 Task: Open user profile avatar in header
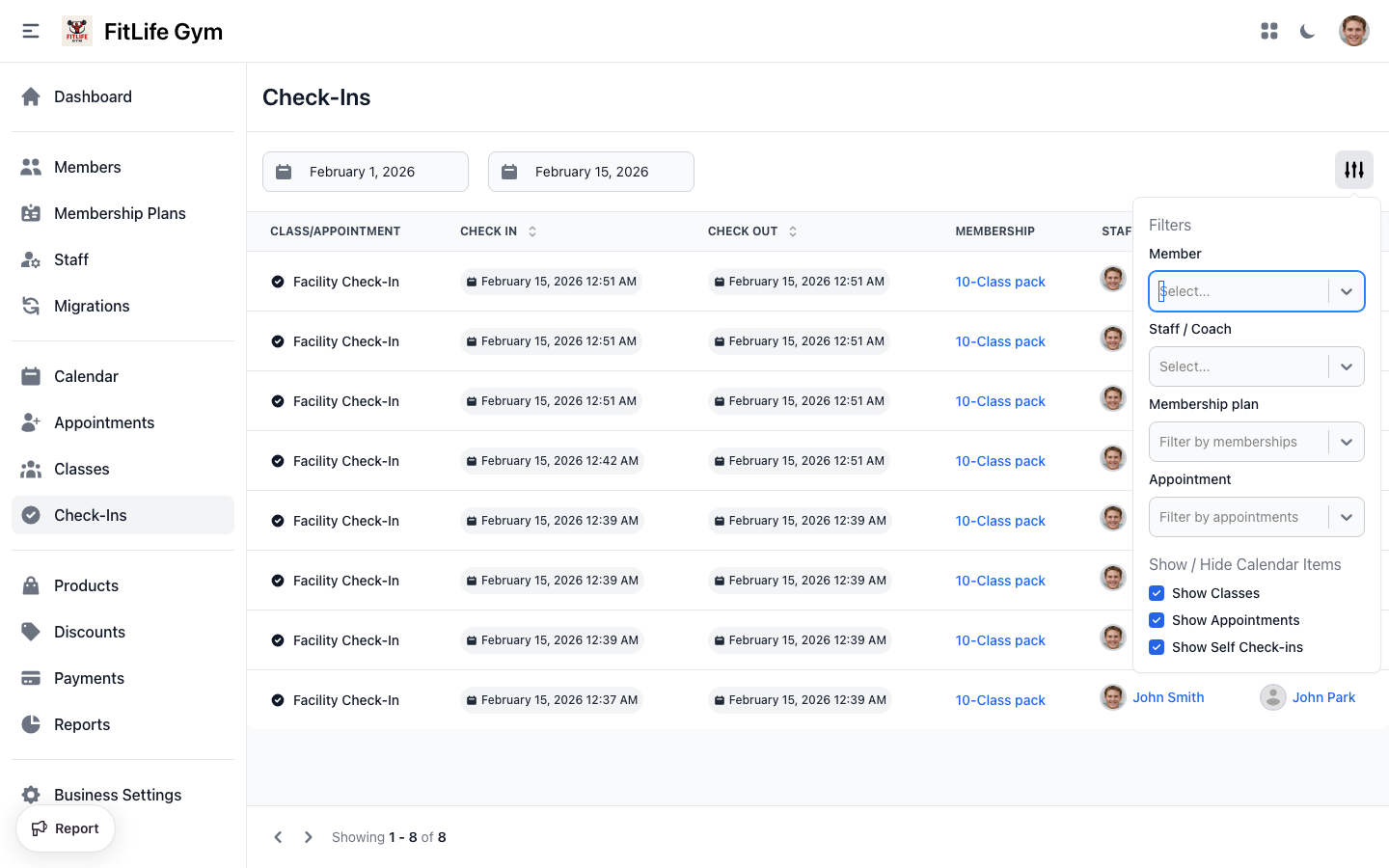point(1353,31)
